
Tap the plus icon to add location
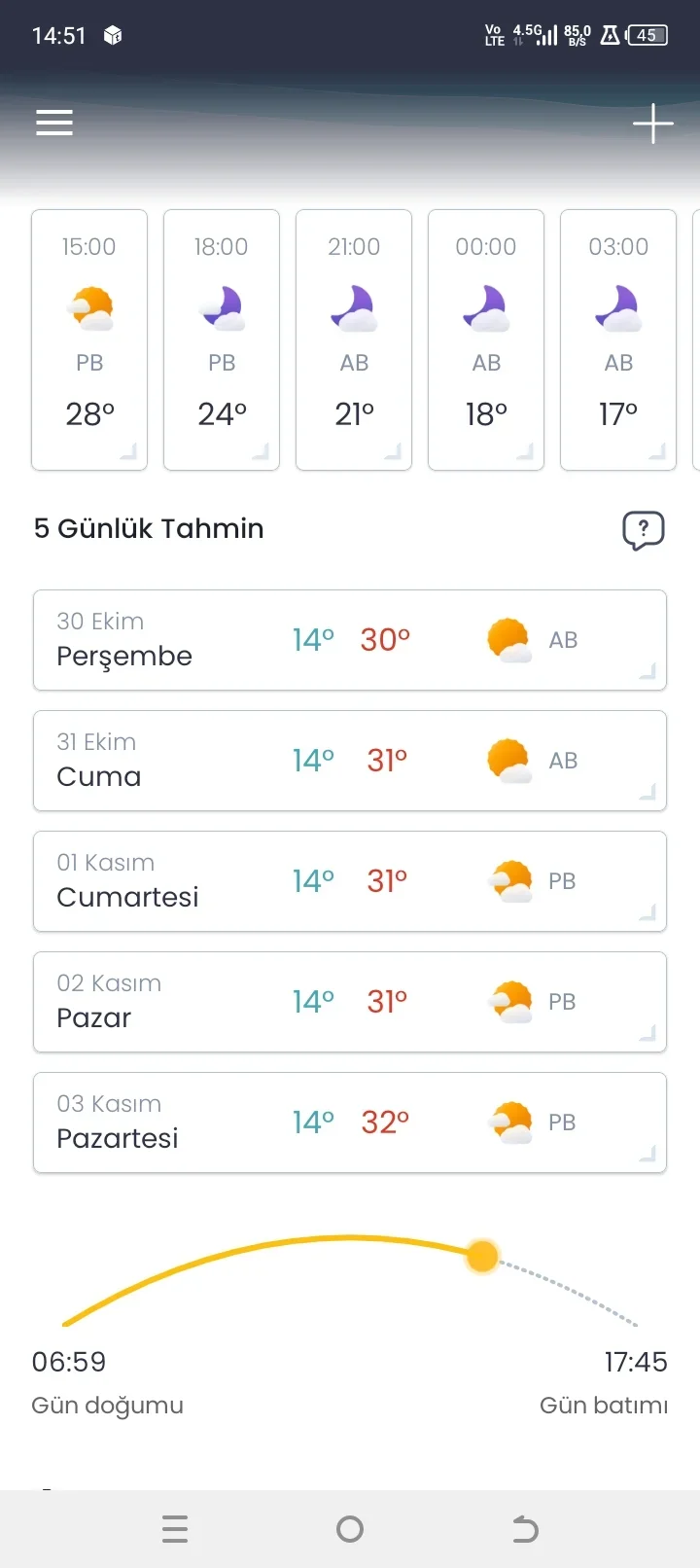[652, 124]
